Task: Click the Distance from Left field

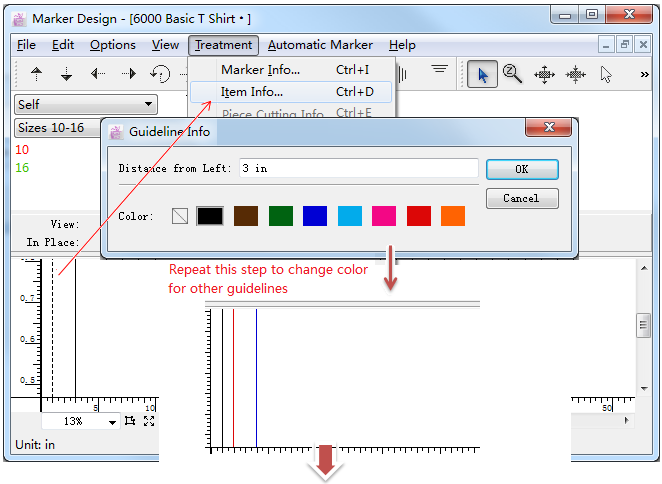Action: pyautogui.click(x=357, y=169)
